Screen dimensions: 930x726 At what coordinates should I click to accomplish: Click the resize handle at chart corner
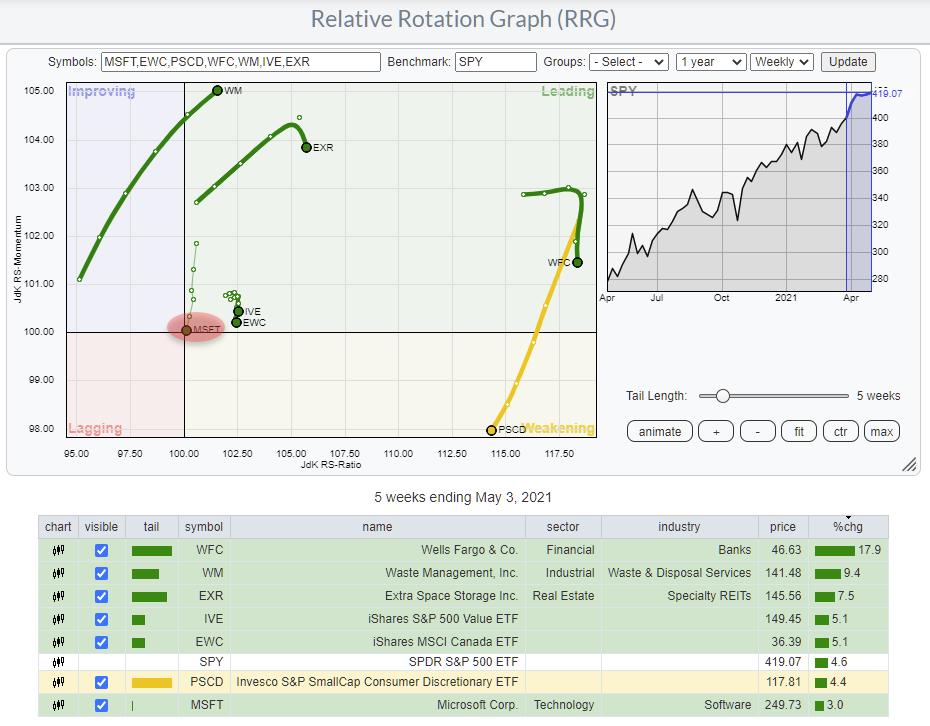click(x=909, y=465)
